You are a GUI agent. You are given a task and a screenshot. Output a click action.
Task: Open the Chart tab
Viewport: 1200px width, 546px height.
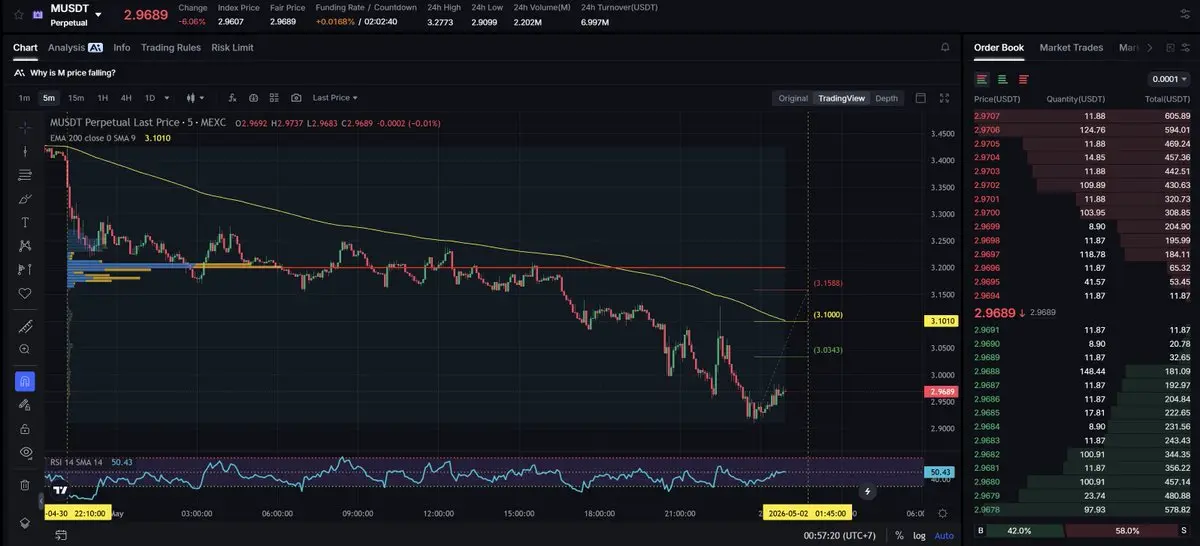point(25,47)
